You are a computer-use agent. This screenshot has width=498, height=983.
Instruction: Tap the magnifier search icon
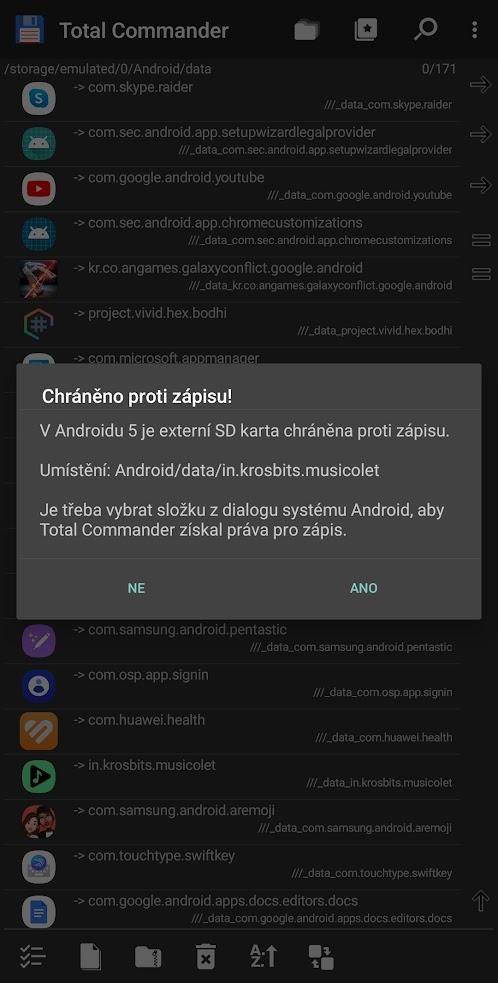[425, 29]
